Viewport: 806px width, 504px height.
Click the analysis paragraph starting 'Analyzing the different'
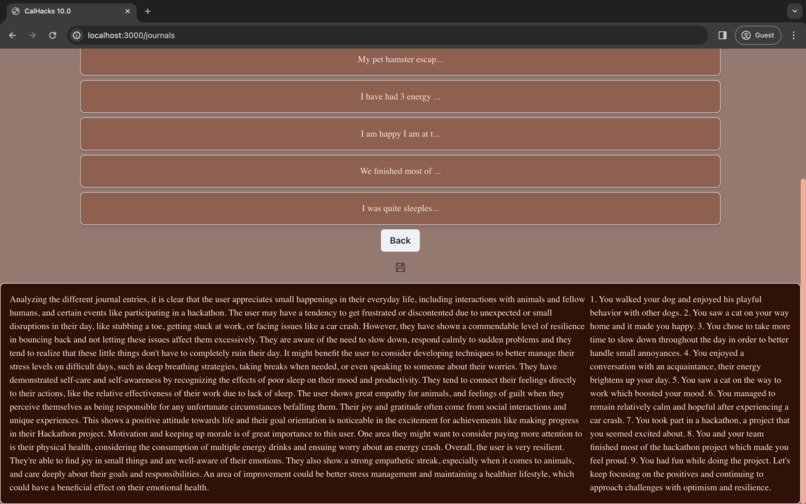297,393
